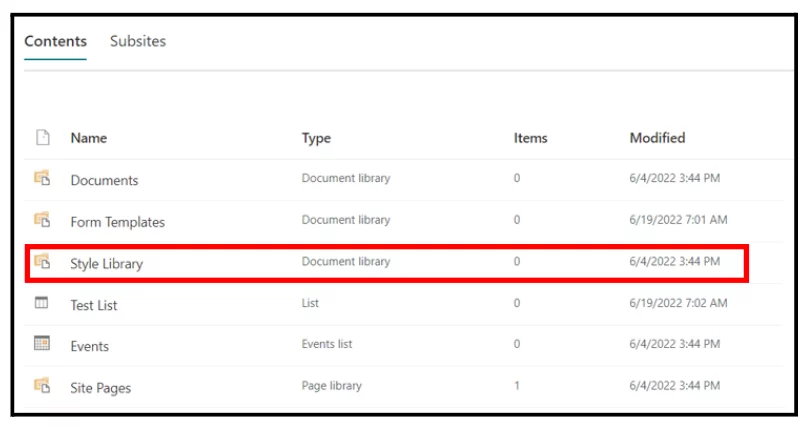808x426 pixels.
Task: Sort by the Type column header
Action: 316,138
